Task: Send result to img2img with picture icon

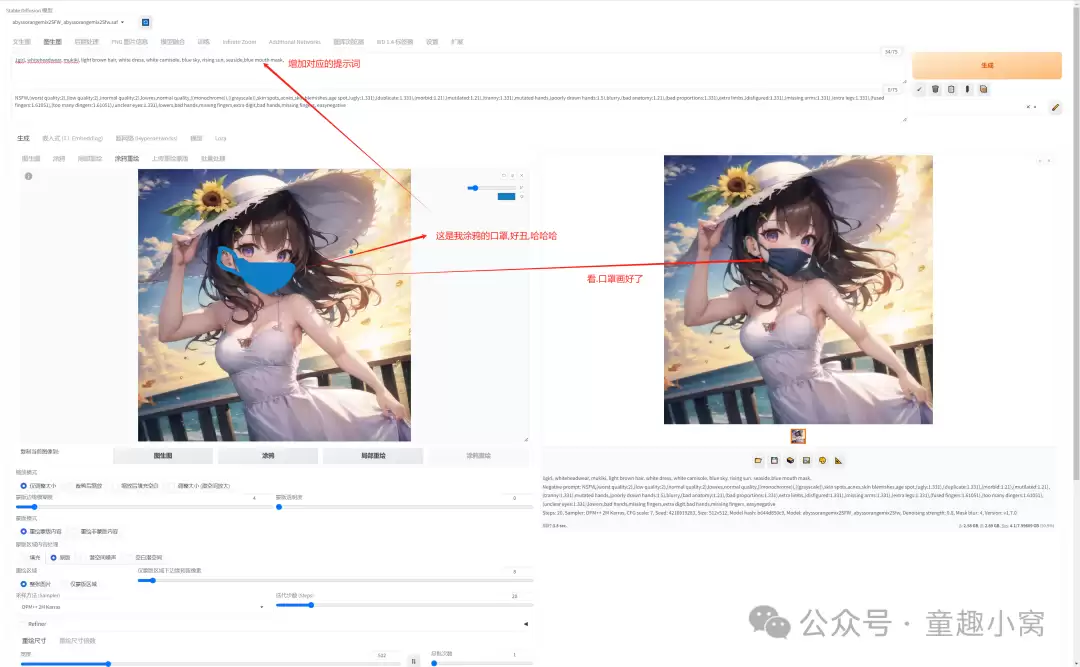Action: (x=806, y=460)
